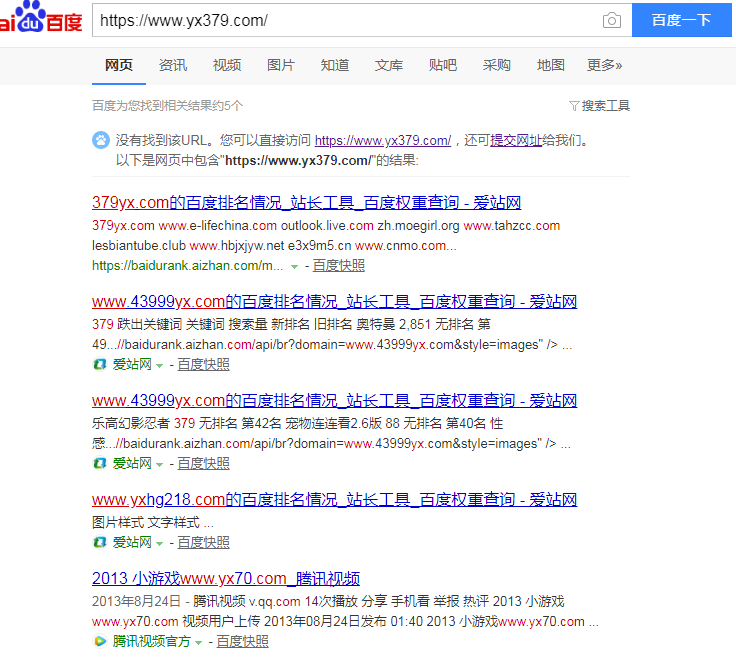736x664 pixels.
Task: Click aizhan favicon under yxhg218 result
Action: [100, 542]
